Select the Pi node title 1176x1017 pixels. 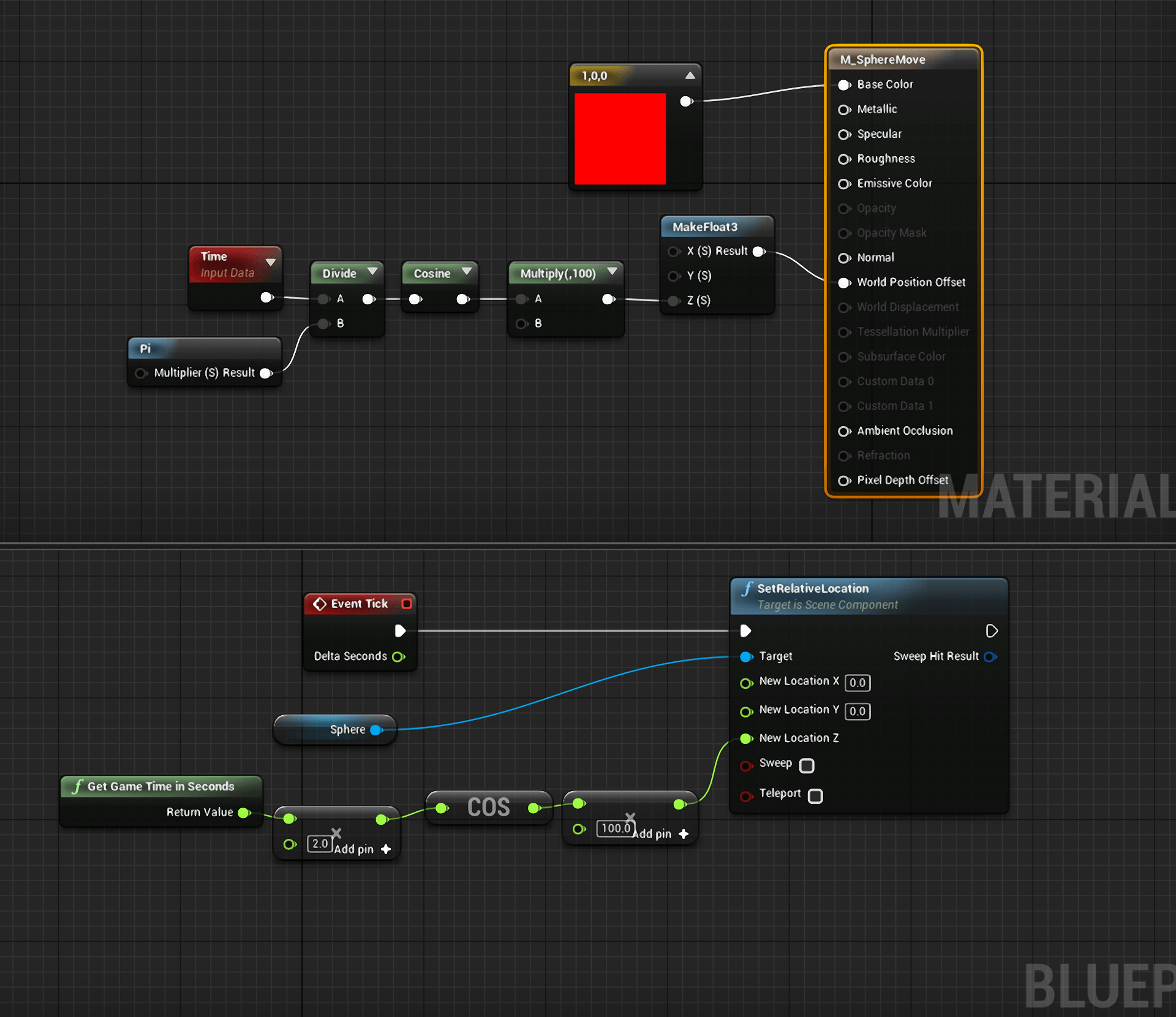145,348
